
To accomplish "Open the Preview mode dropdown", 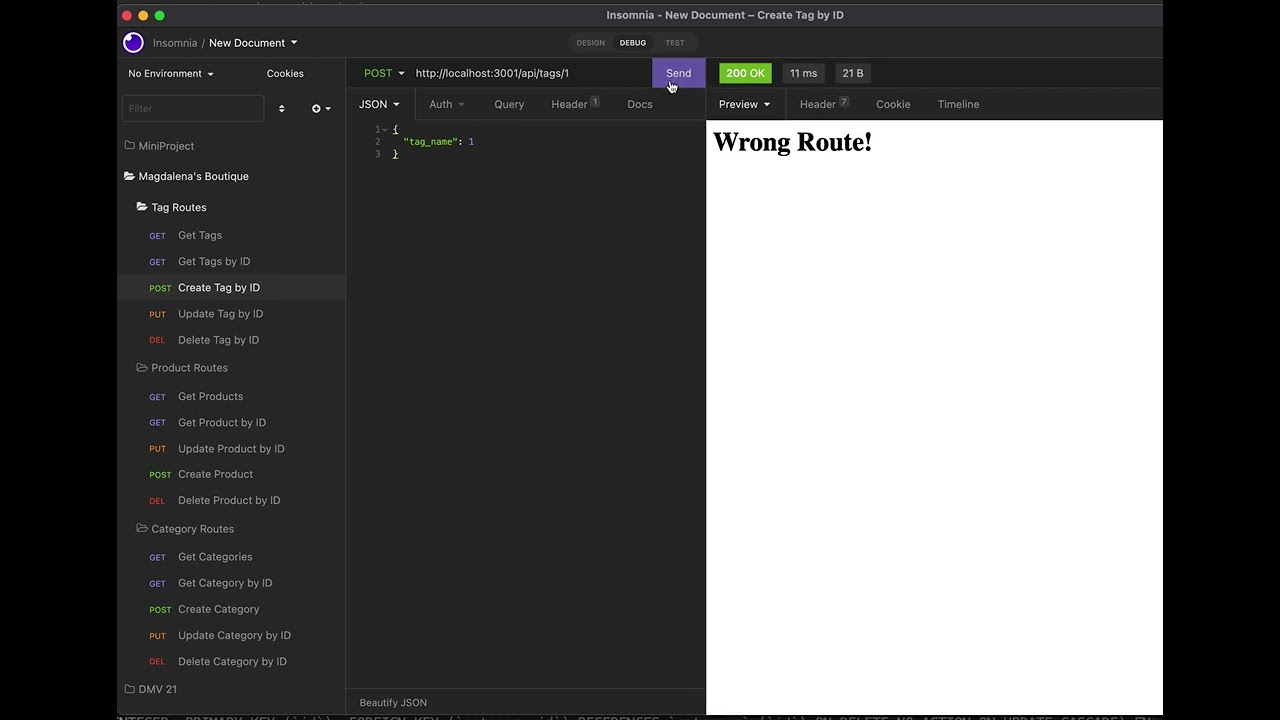I will 744,104.
